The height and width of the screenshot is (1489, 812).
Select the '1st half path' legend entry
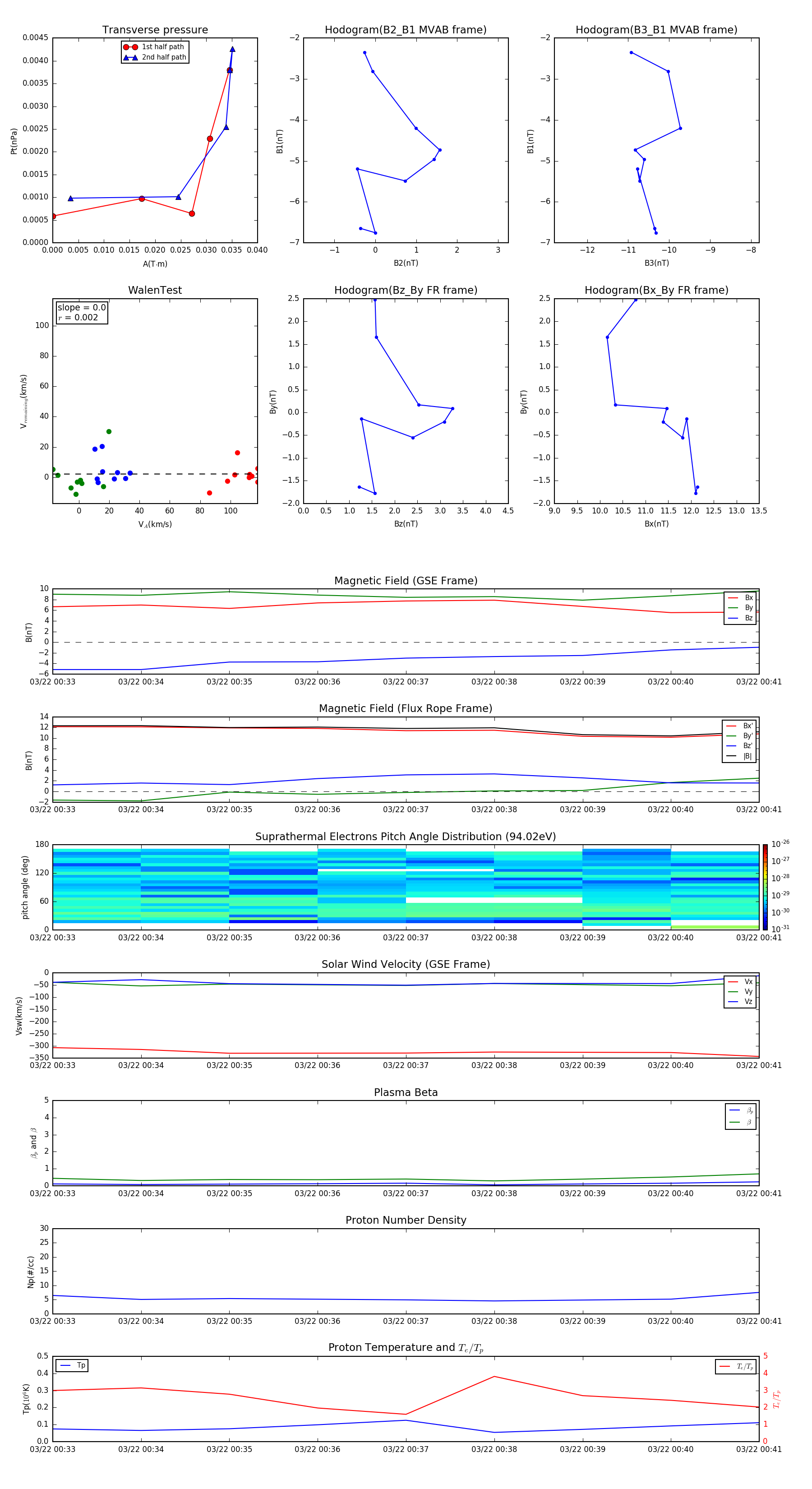coord(154,47)
